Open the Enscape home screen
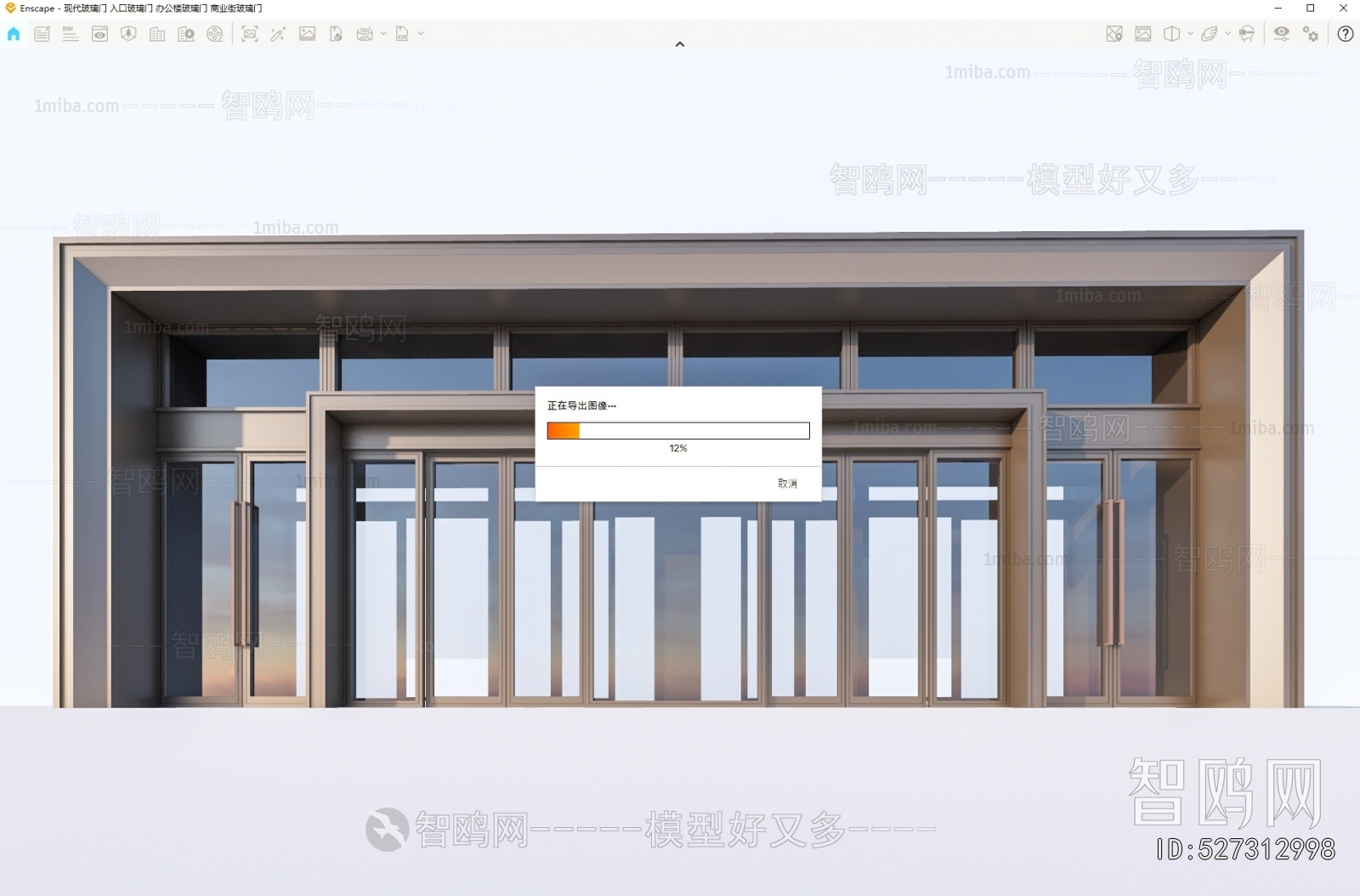Image resolution: width=1360 pixels, height=896 pixels. (14, 34)
